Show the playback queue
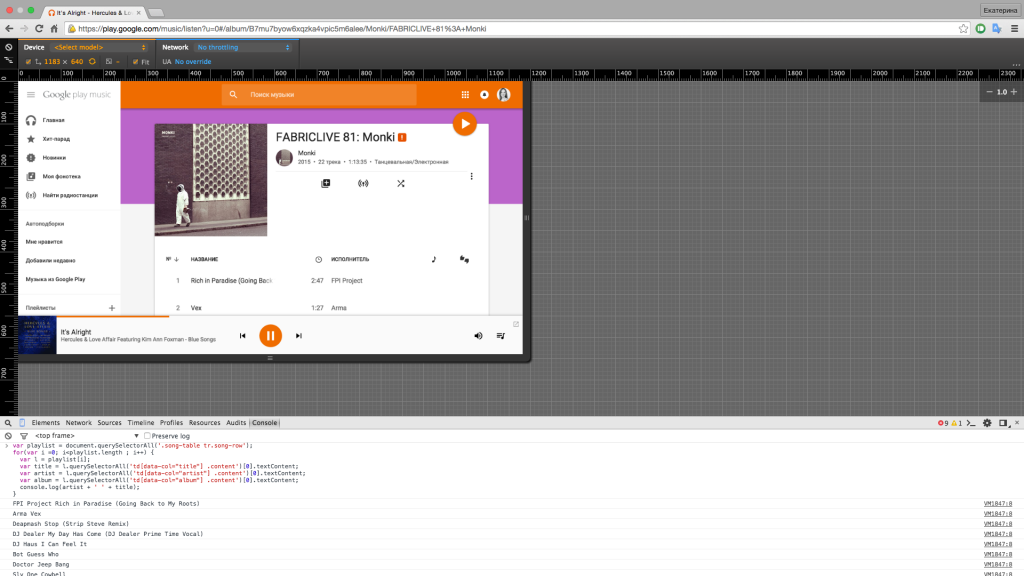The image size is (1024, 576). [x=501, y=336]
